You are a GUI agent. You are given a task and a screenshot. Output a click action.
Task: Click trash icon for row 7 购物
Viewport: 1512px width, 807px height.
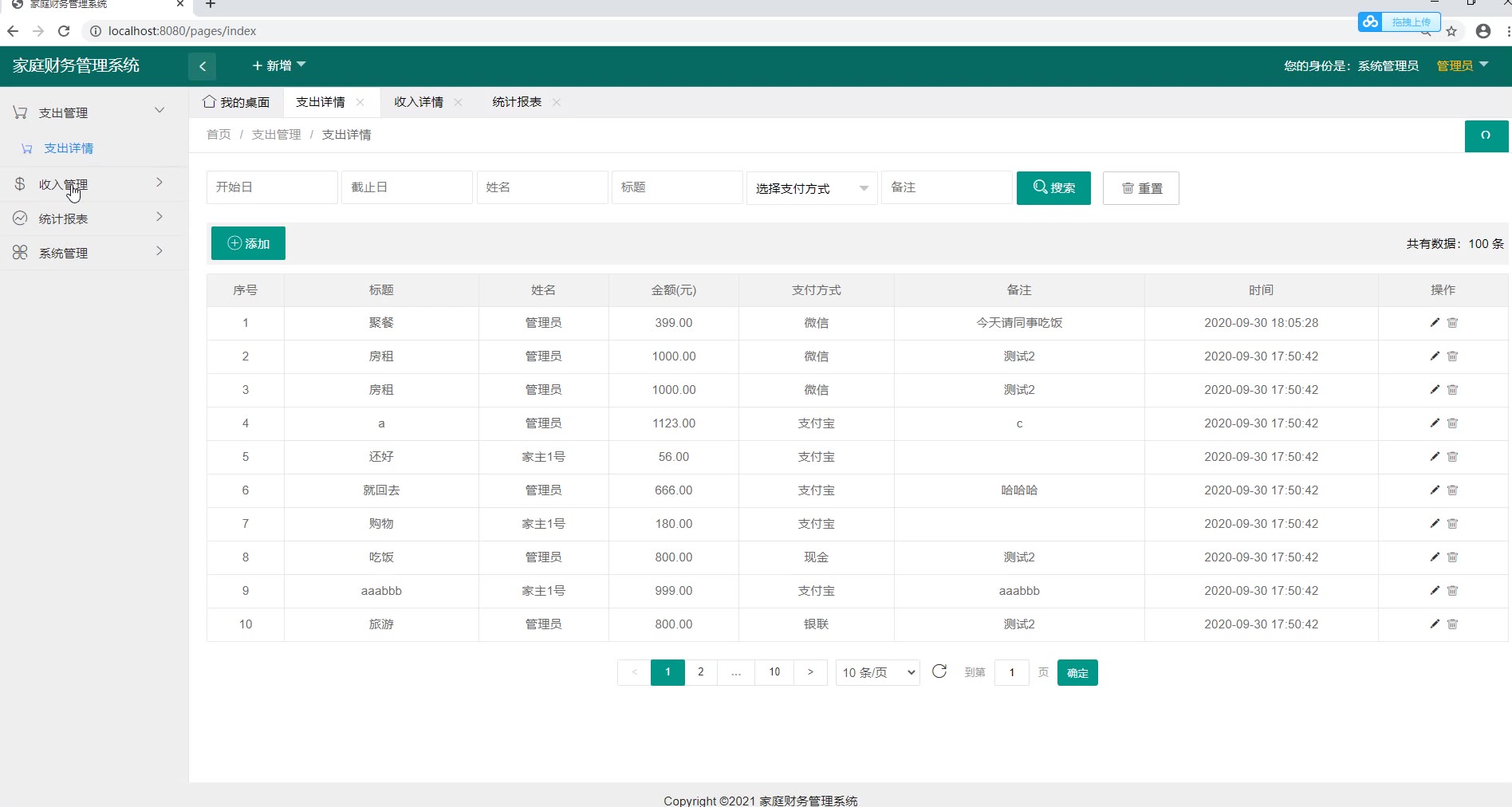tap(1452, 523)
